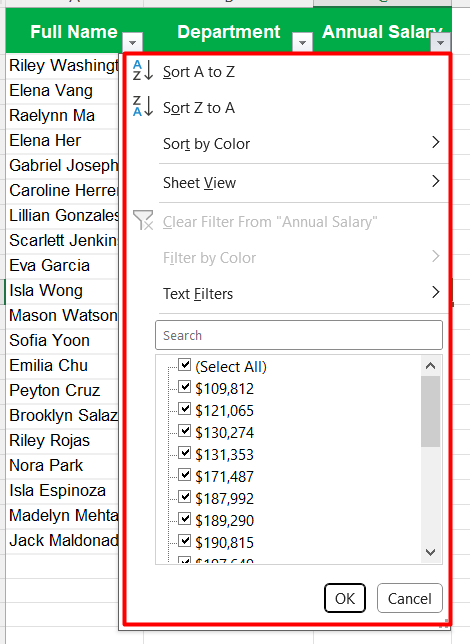The height and width of the screenshot is (644, 470).
Task: Select the Isla Wong cell
Action: pyautogui.click(x=62, y=290)
